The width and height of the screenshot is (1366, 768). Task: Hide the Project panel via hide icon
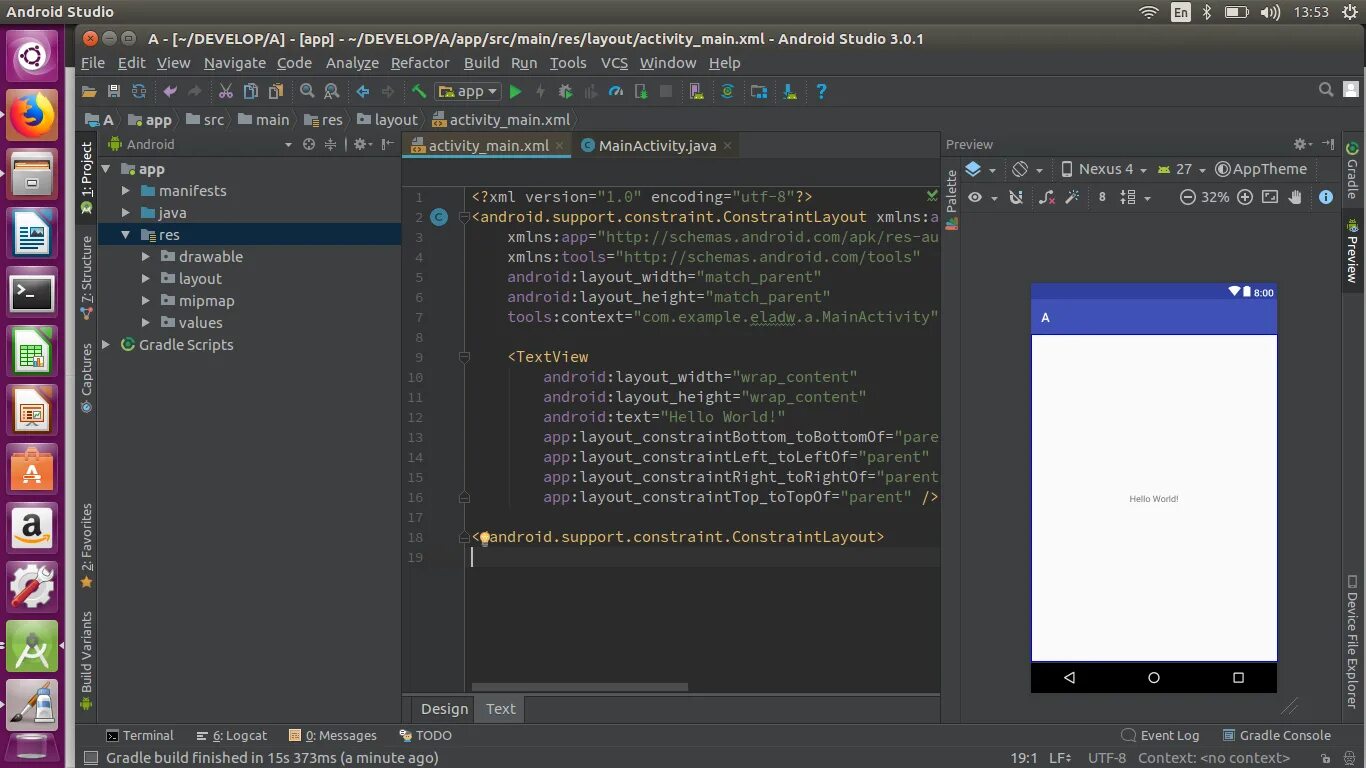(386, 144)
